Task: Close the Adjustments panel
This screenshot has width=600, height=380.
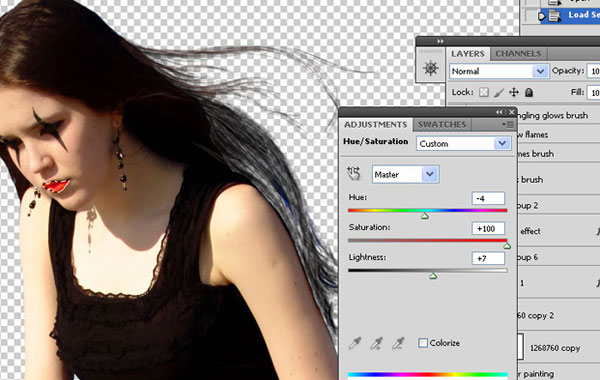Action: (x=512, y=112)
